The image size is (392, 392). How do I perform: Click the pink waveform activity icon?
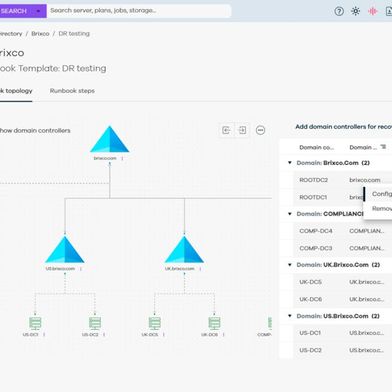coord(372,11)
